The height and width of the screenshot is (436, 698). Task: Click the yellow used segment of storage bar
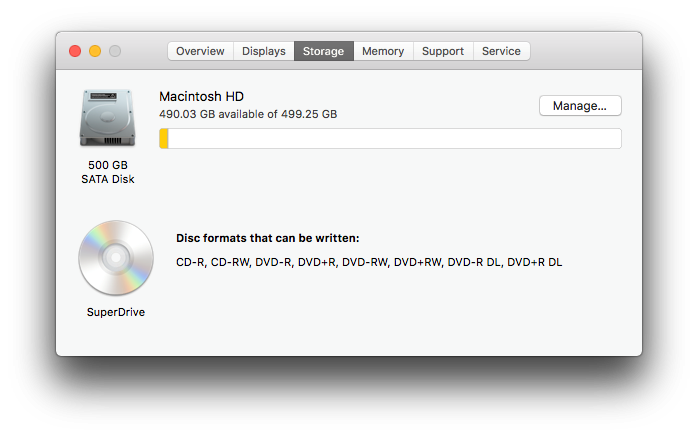pyautogui.click(x=164, y=139)
